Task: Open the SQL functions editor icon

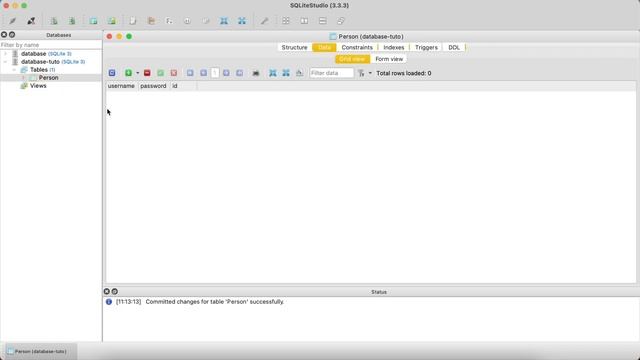Action: [x=169, y=21]
